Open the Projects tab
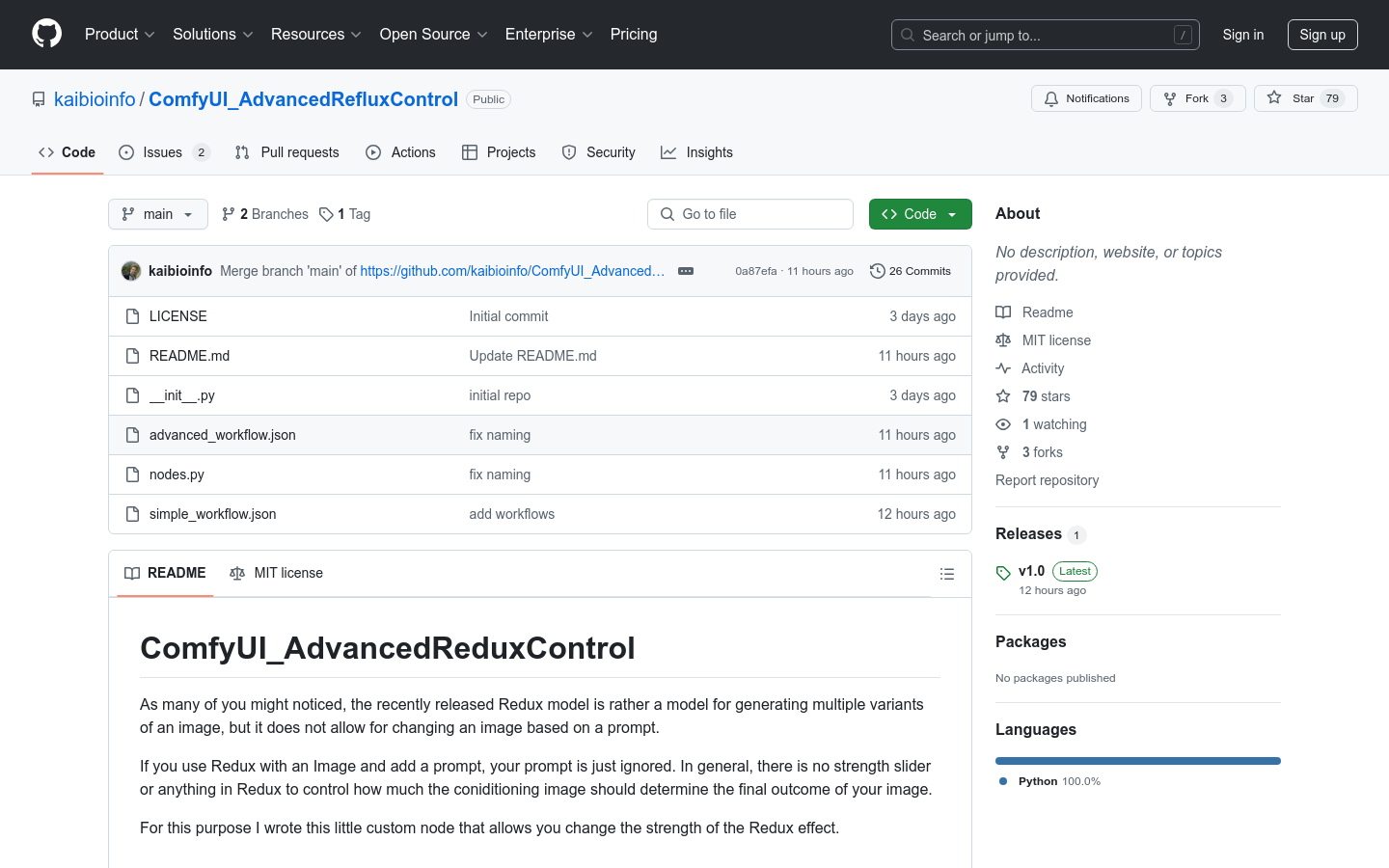Viewport: 1389px width, 868px height. [x=499, y=152]
